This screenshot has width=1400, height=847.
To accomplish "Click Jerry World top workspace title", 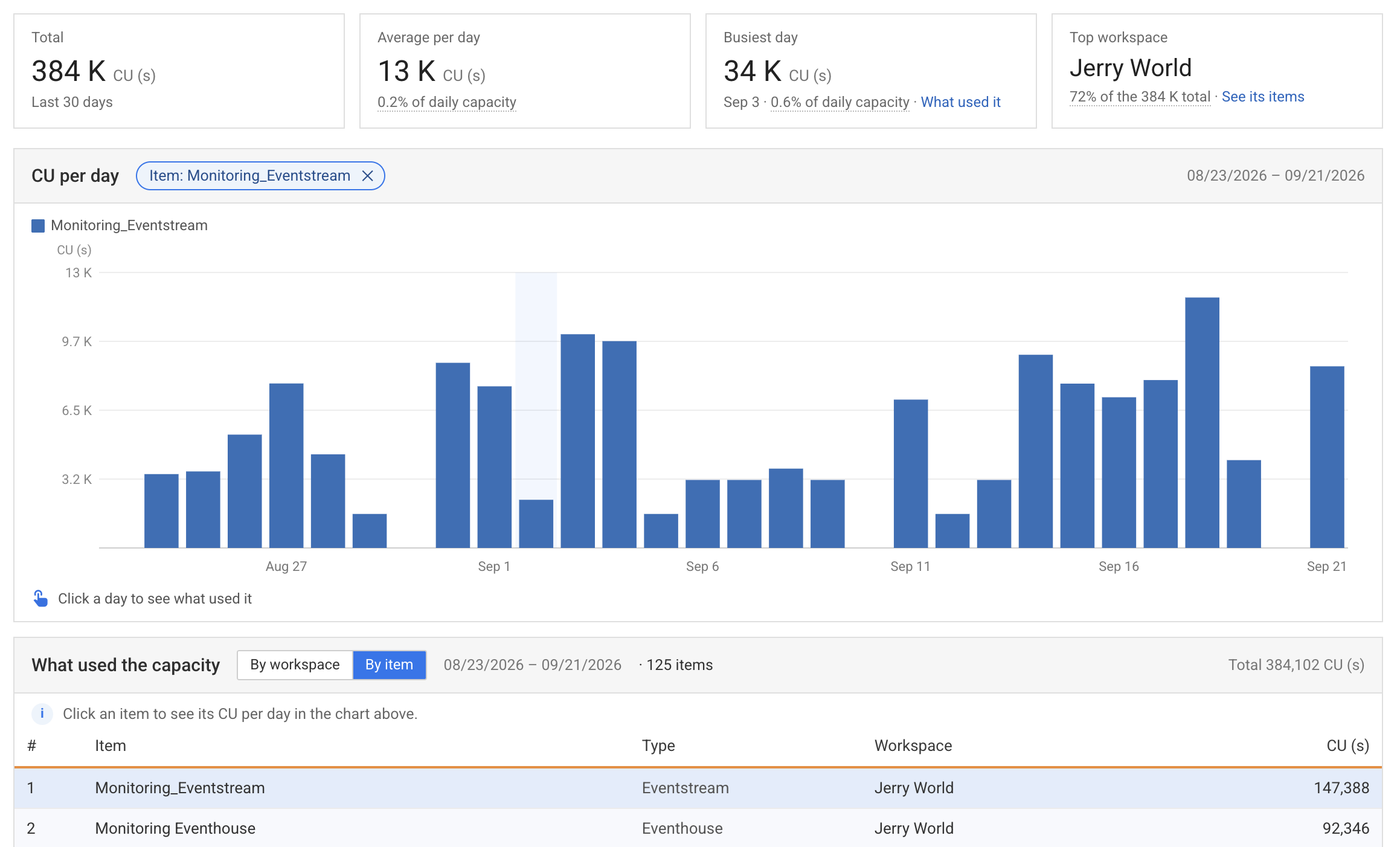I will [1131, 68].
